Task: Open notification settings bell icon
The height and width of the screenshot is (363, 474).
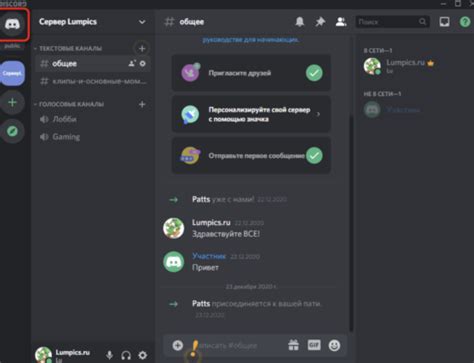Action: 300,22
